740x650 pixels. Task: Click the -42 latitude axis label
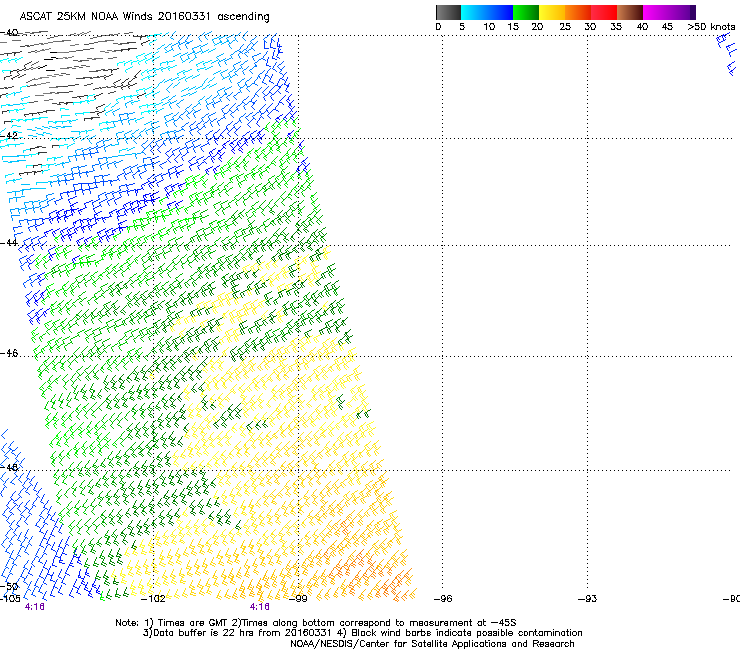9,135
